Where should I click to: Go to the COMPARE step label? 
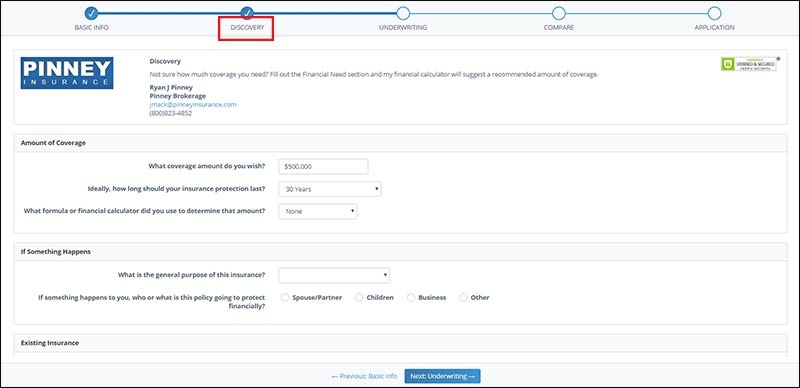coord(559,28)
